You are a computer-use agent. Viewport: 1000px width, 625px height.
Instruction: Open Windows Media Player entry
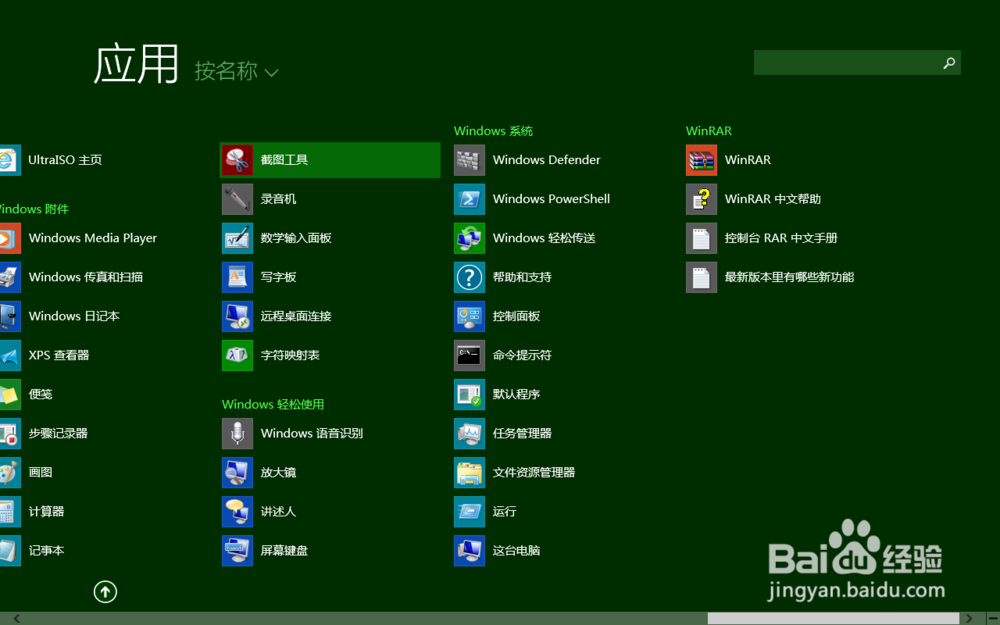pos(78,238)
